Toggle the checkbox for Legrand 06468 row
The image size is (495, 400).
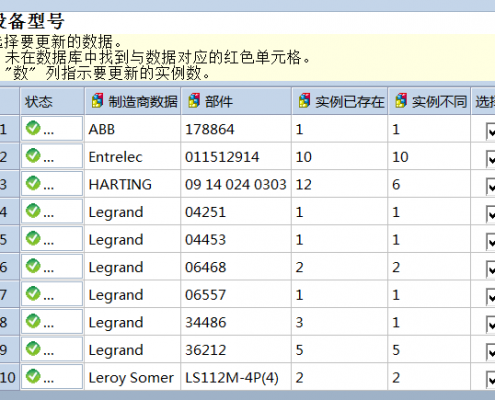490,269
